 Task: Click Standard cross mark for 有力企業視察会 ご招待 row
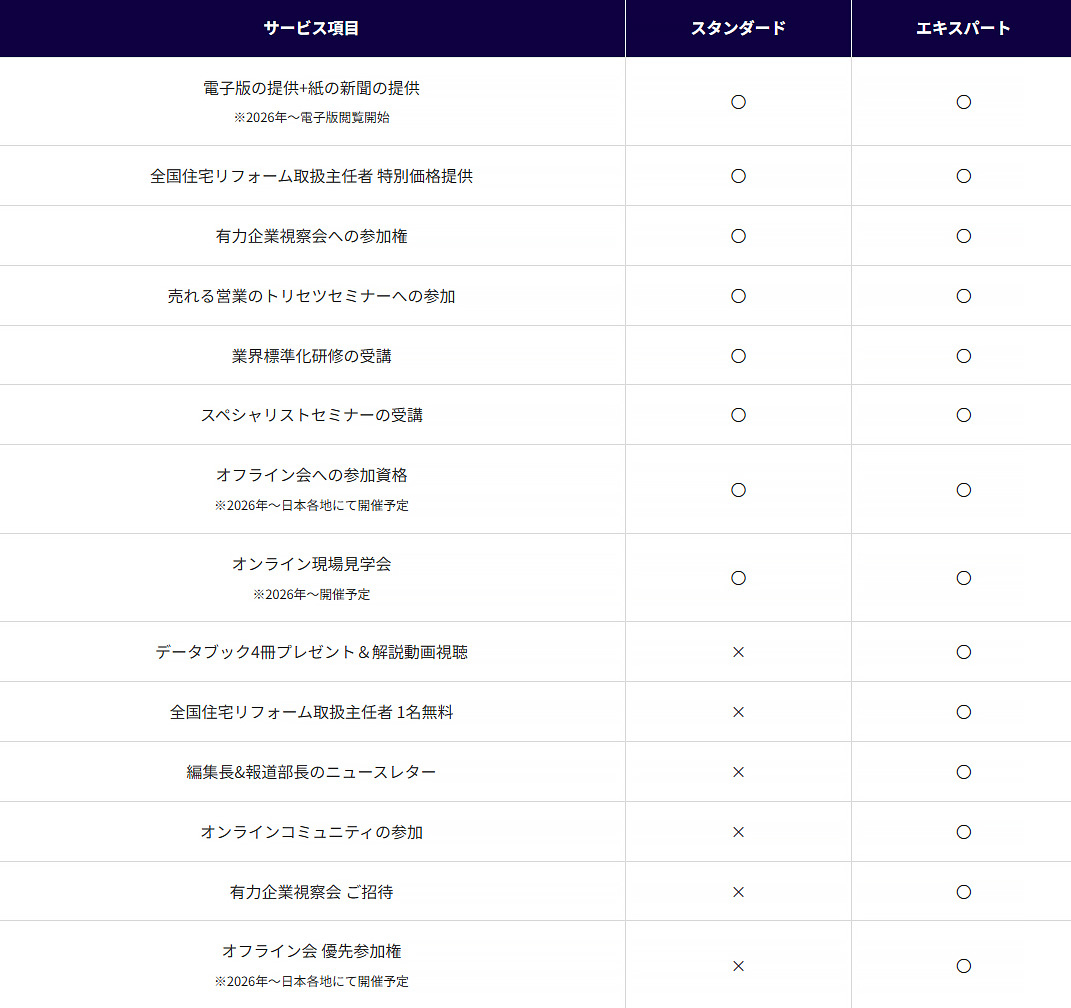click(x=738, y=892)
